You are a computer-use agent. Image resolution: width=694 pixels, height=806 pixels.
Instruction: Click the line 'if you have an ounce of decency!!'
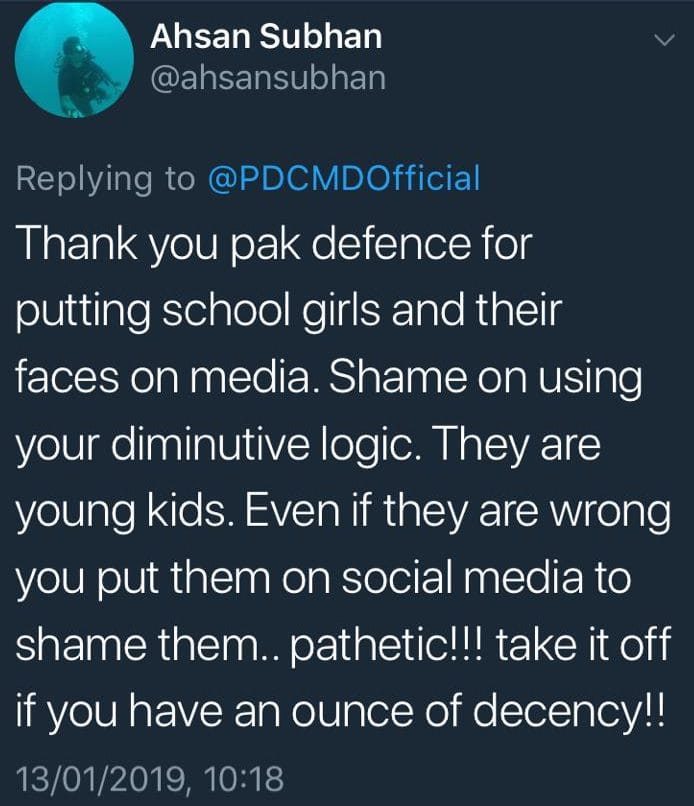pos(341,712)
